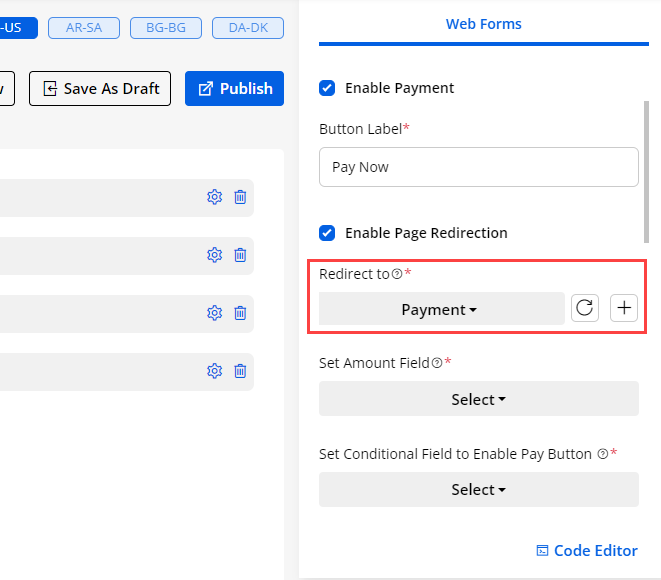Click the refresh icon beside Payment dropdown
The height and width of the screenshot is (580, 661).
[x=585, y=308]
